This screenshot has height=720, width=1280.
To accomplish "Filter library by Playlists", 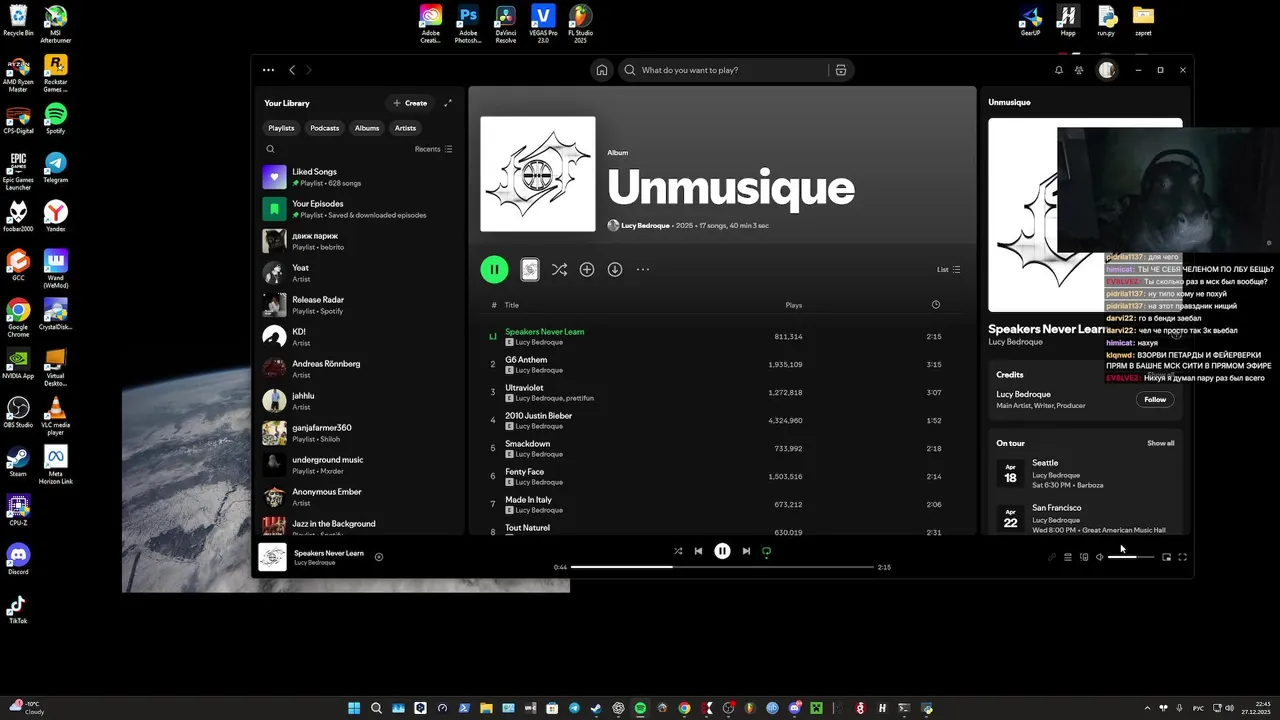I will (x=281, y=128).
